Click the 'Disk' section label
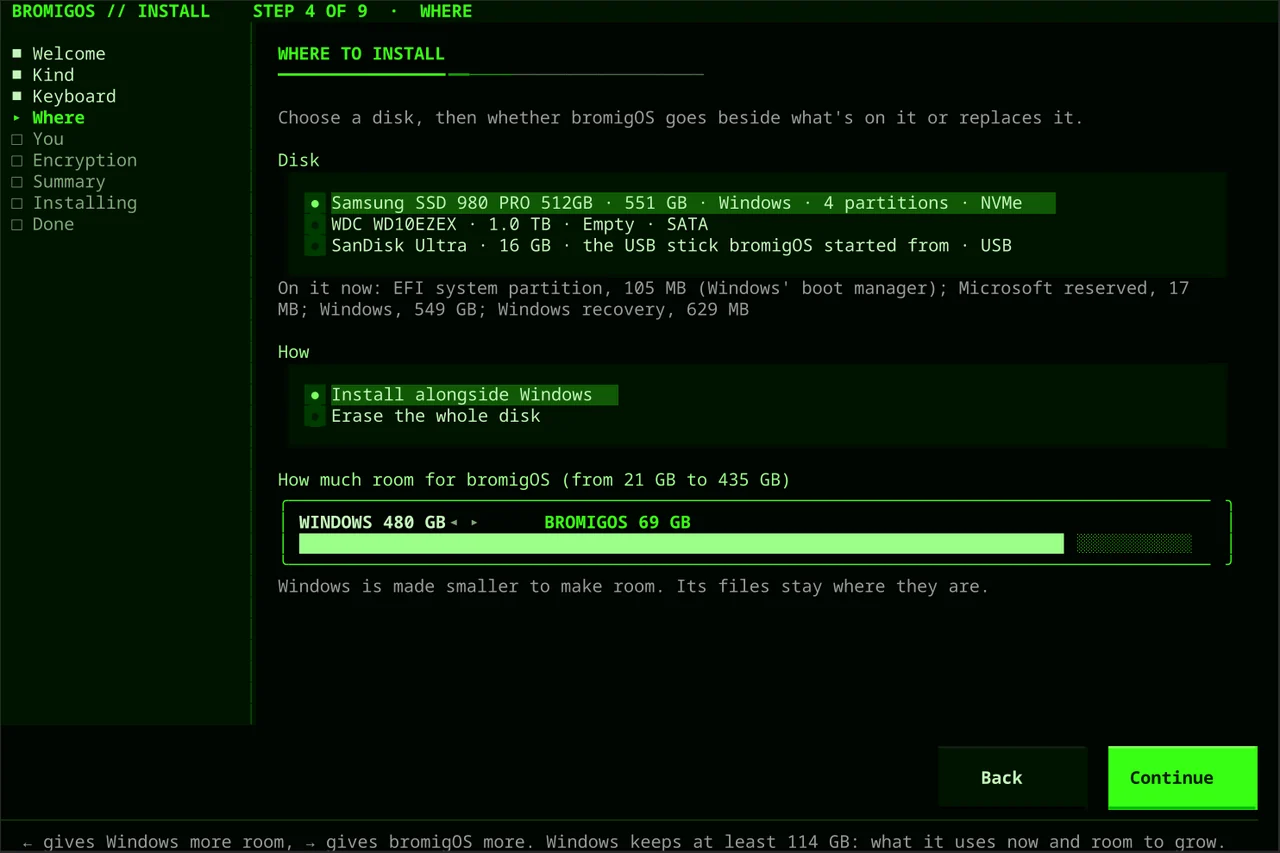Viewport: 1280px width, 853px height. (298, 160)
